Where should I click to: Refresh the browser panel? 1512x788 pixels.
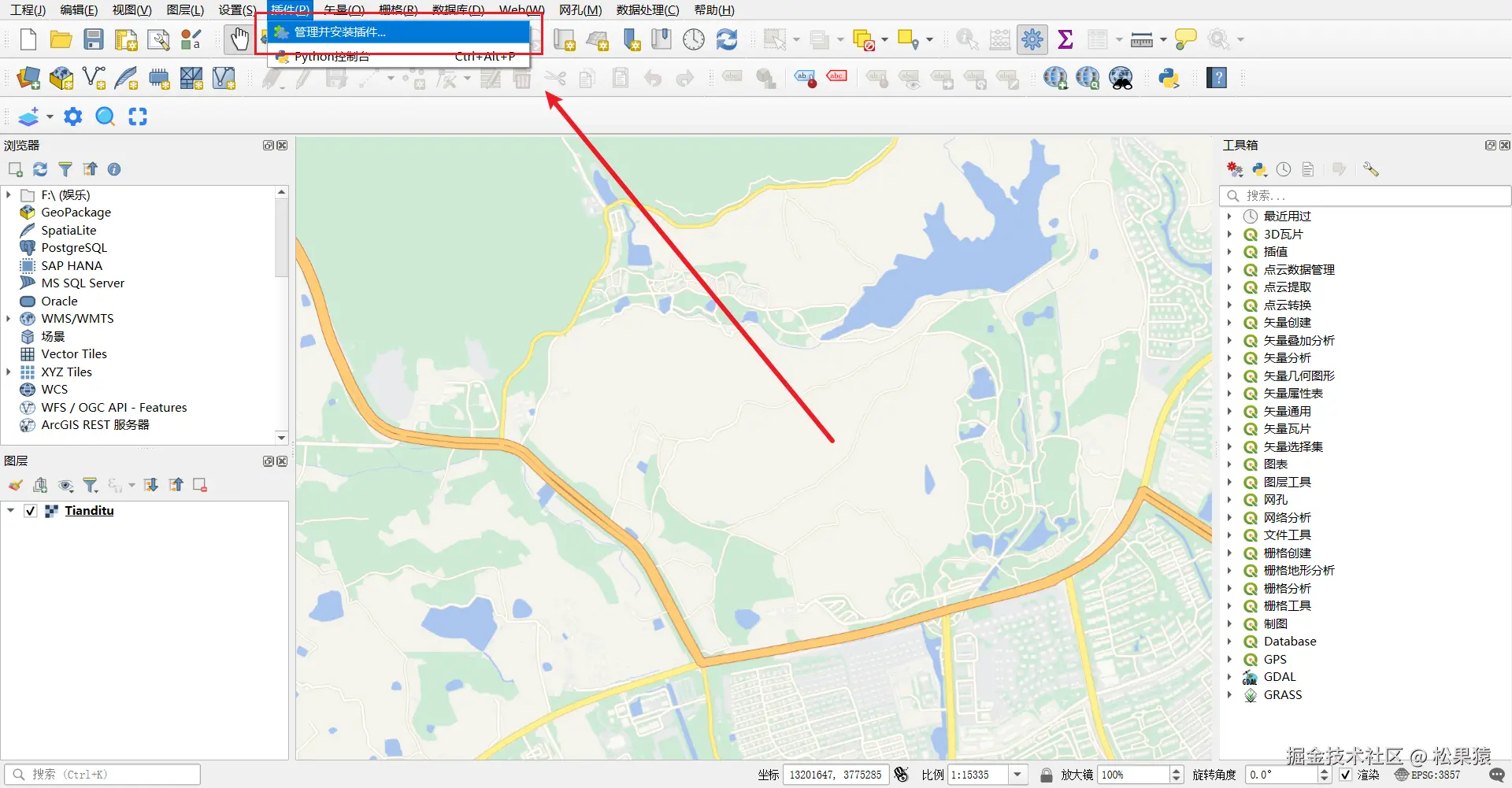coord(40,169)
